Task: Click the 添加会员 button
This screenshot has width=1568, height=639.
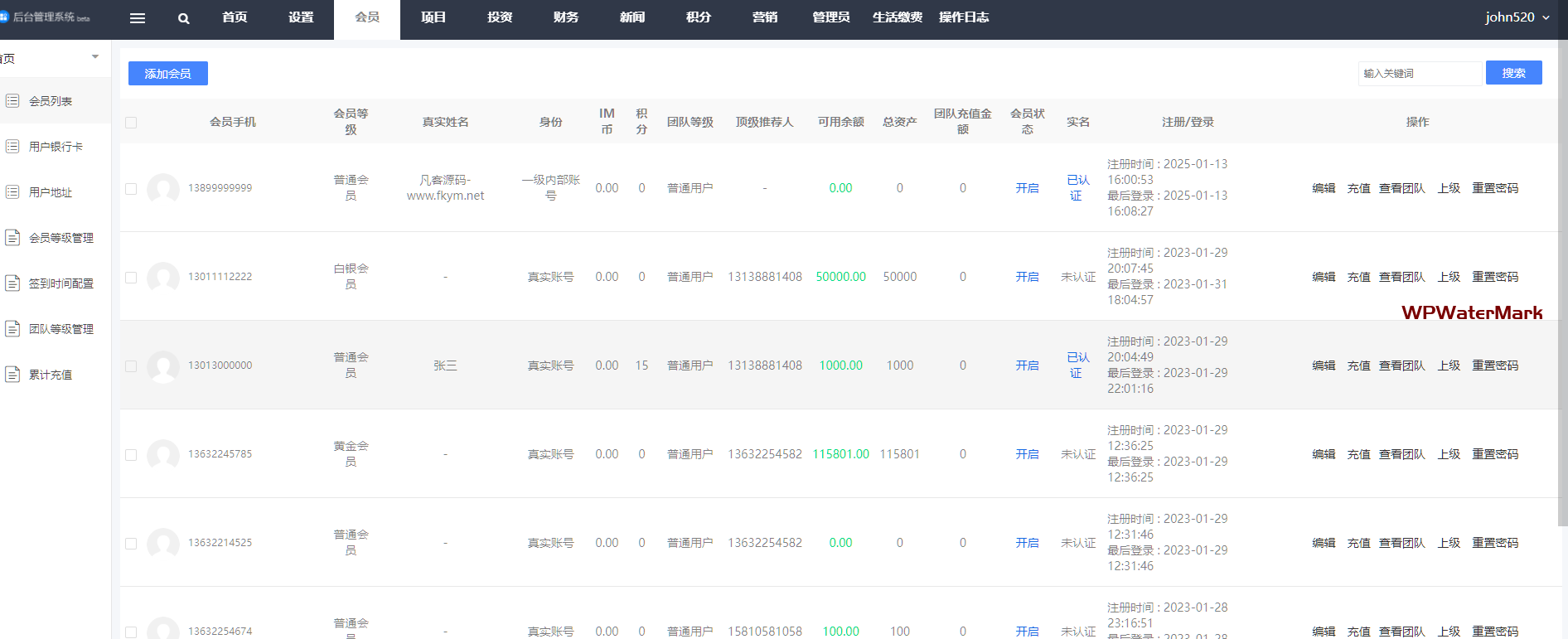Action: (167, 74)
